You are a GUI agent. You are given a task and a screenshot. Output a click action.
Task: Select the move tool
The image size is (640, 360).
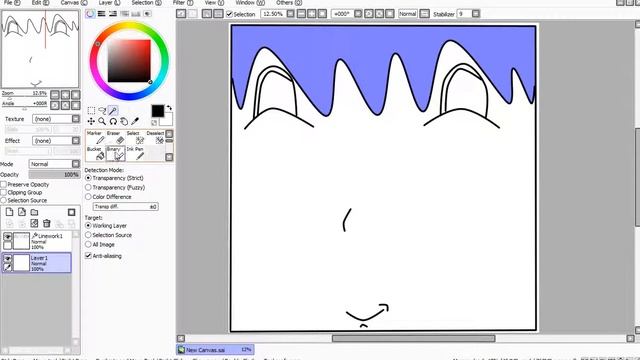(x=91, y=121)
